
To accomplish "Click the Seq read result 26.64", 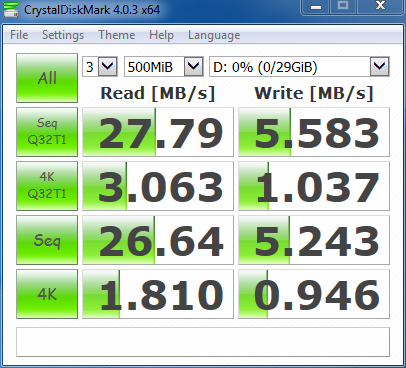I will coord(158,240).
